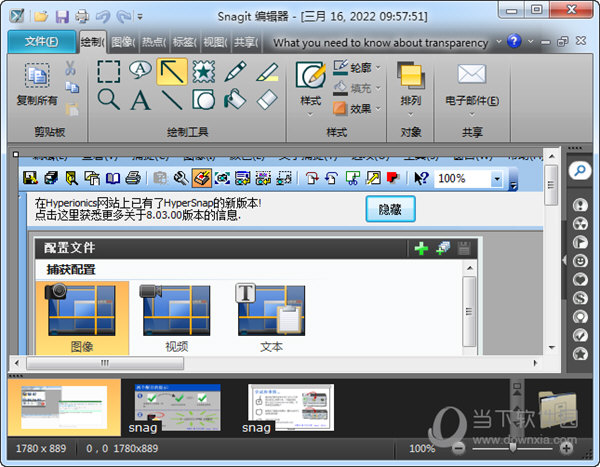Screen dimensions: 600x467
Task: Select the Text (文本) capture profile
Action: (x=271, y=318)
